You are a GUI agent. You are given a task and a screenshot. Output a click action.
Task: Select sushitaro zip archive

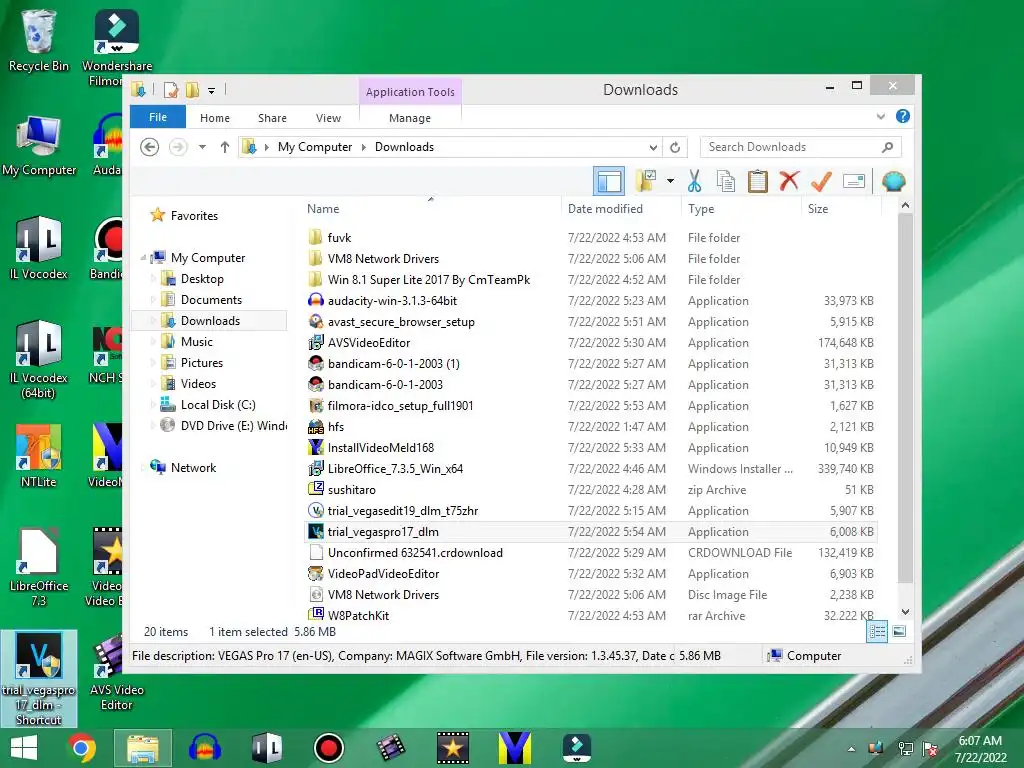pyautogui.click(x=351, y=490)
